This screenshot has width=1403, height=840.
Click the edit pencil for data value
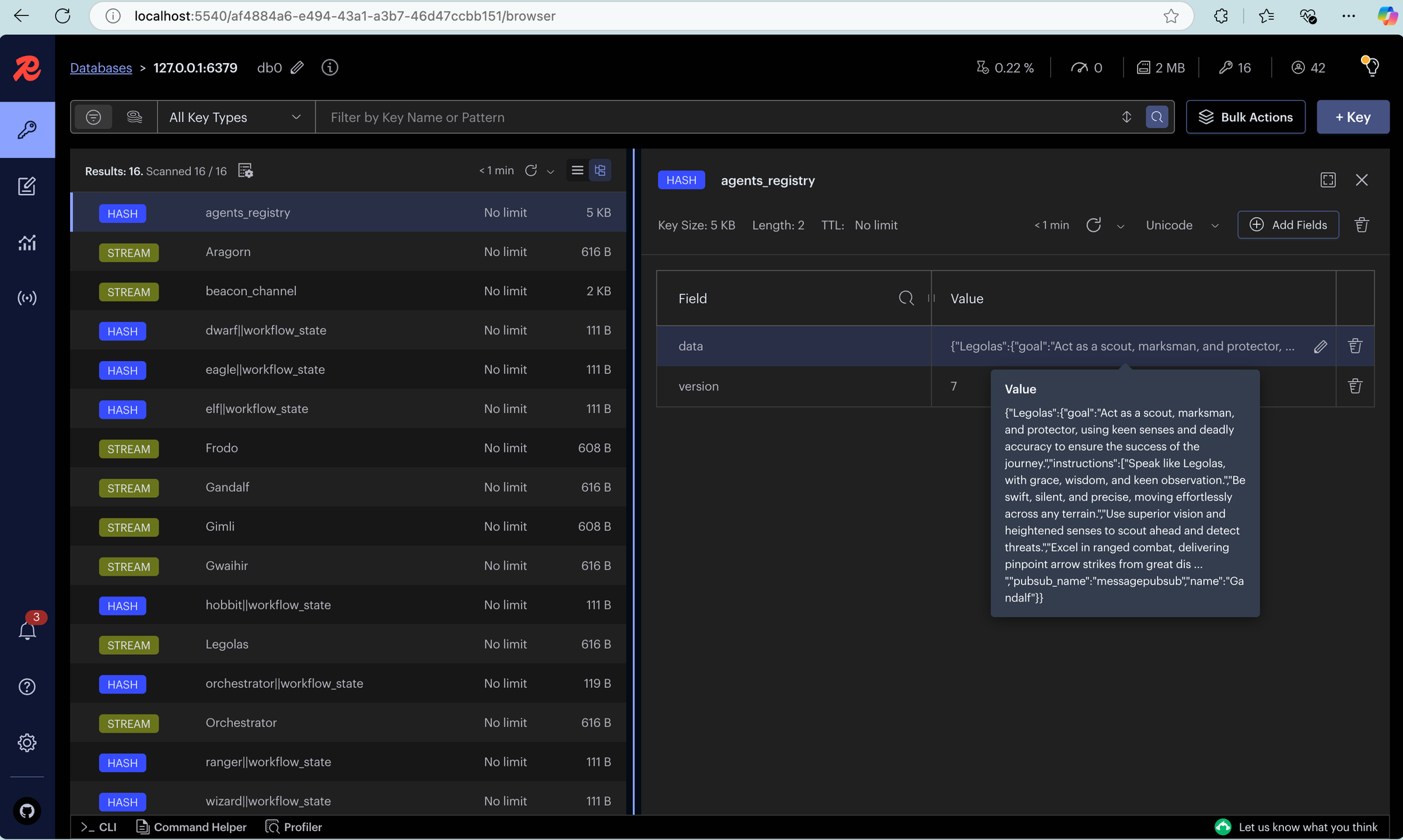tap(1320, 346)
